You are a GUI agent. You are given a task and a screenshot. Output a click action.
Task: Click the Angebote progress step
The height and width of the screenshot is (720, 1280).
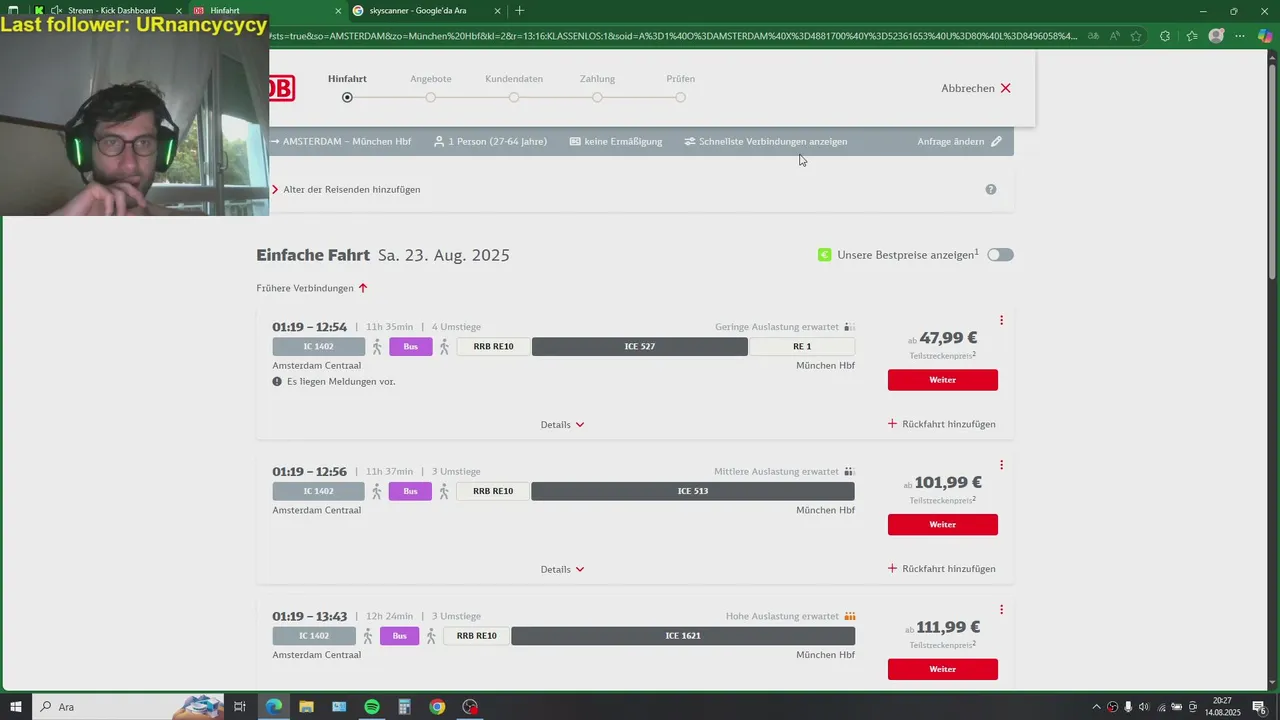click(430, 86)
